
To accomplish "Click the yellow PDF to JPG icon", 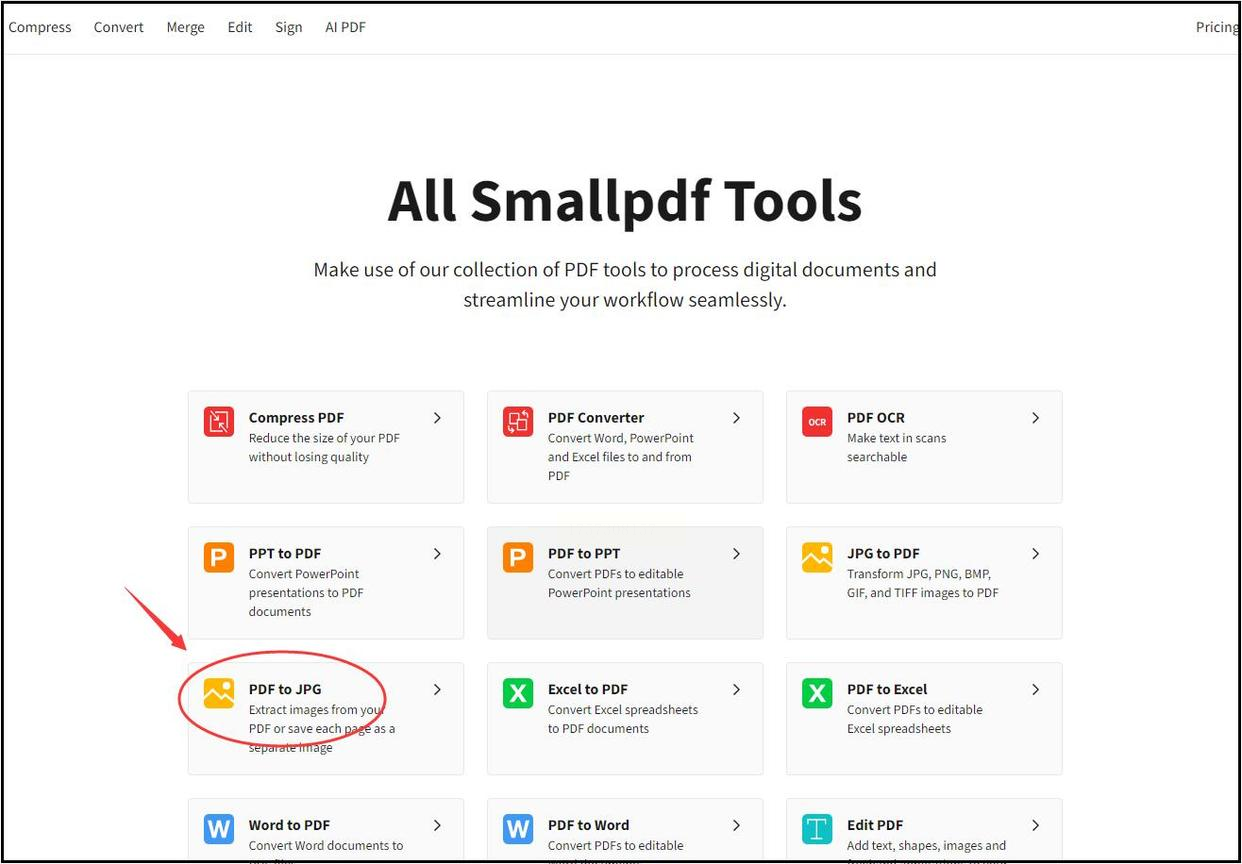I will coord(219,694).
